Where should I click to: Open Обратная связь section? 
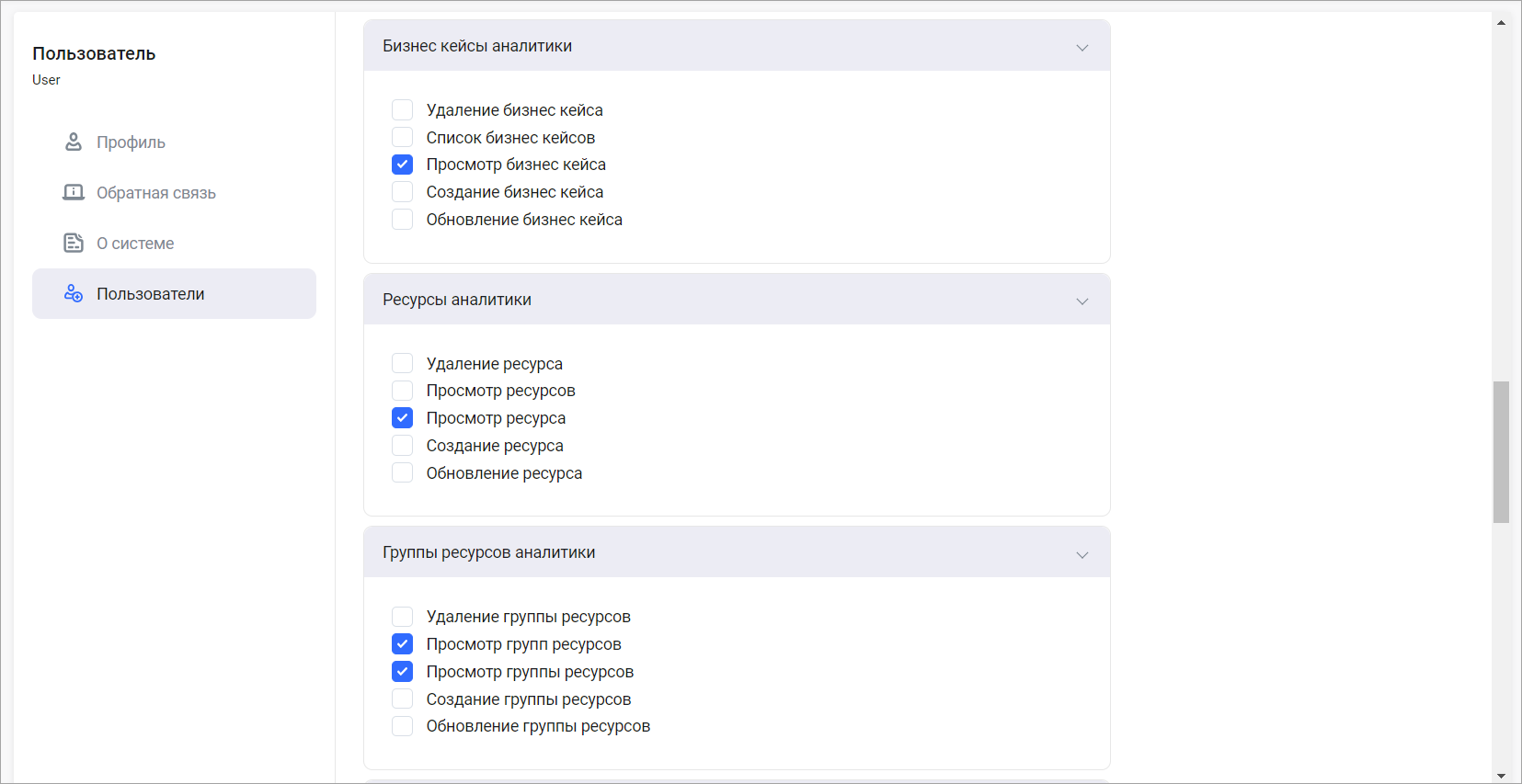tap(156, 193)
